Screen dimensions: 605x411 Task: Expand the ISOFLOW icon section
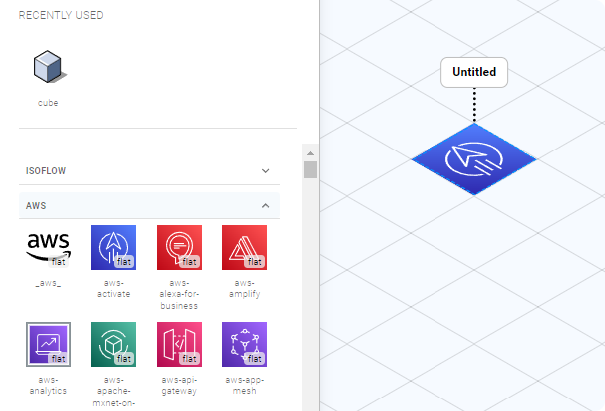click(149, 171)
